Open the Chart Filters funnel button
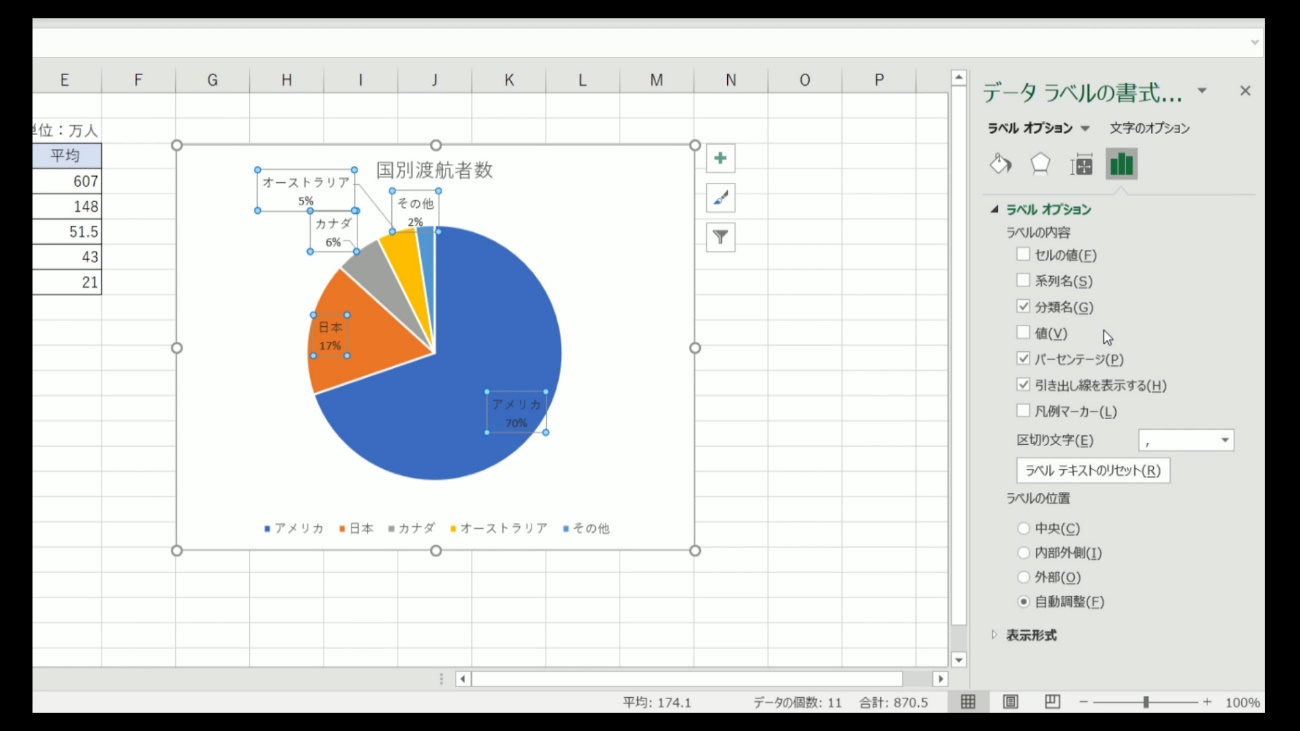Image resolution: width=1300 pixels, height=731 pixels. (x=720, y=237)
